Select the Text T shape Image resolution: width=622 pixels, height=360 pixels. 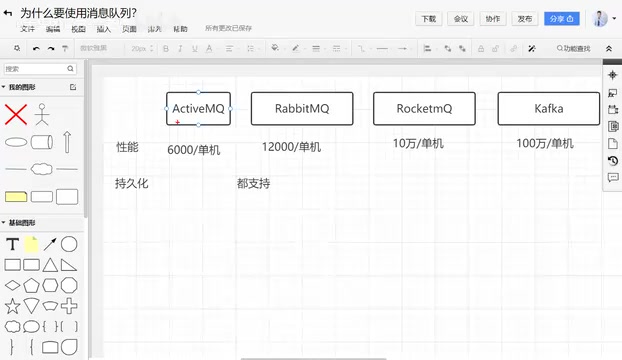click(12, 244)
